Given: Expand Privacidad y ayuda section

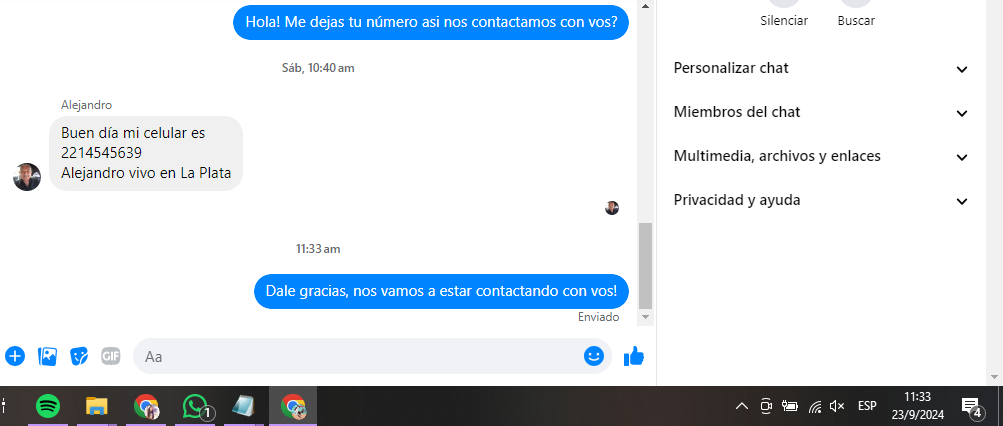Looking at the screenshot, I should point(821,201).
